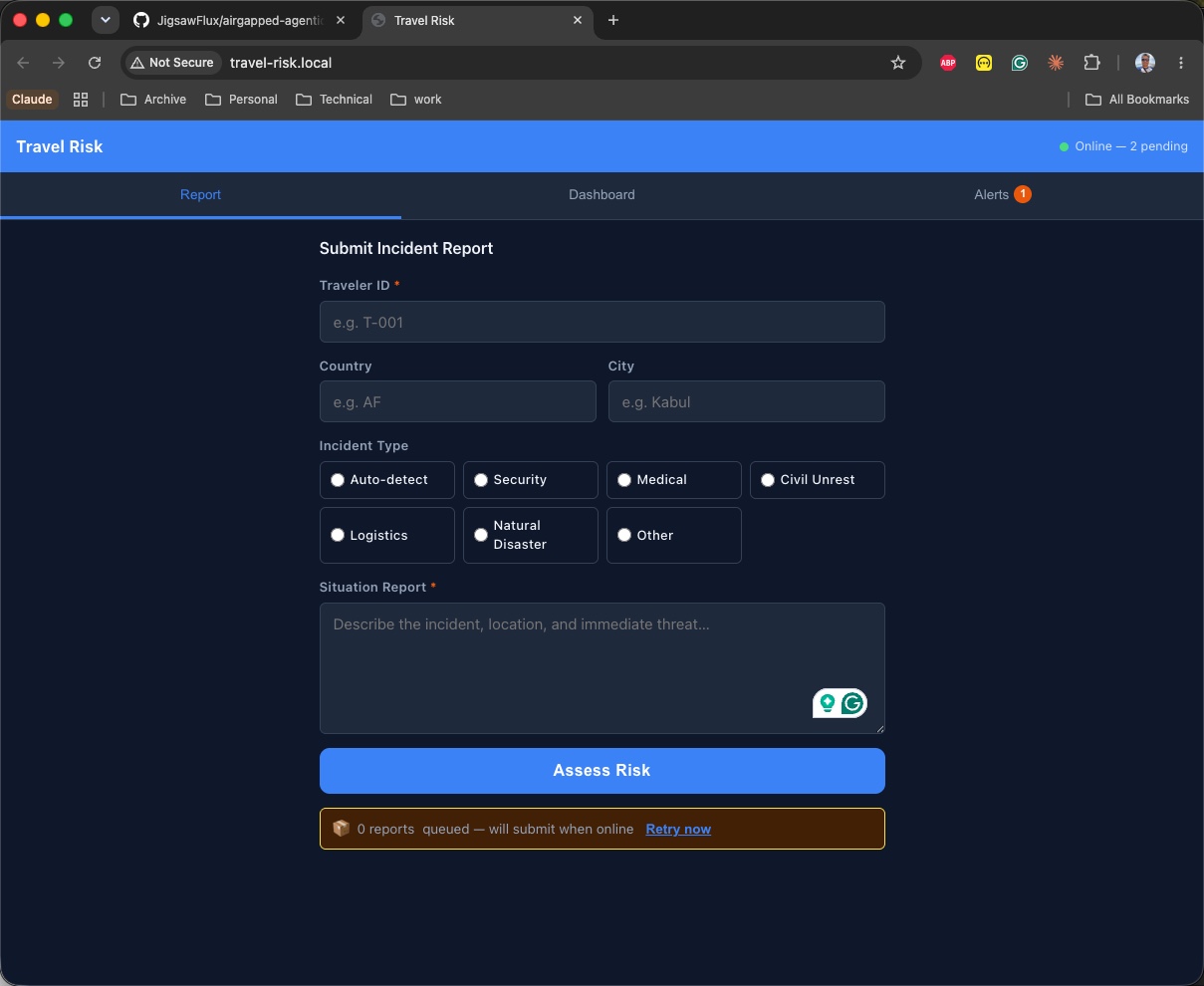This screenshot has width=1204, height=986.
Task: Open the Archive bookmarks folder
Action: point(153,100)
